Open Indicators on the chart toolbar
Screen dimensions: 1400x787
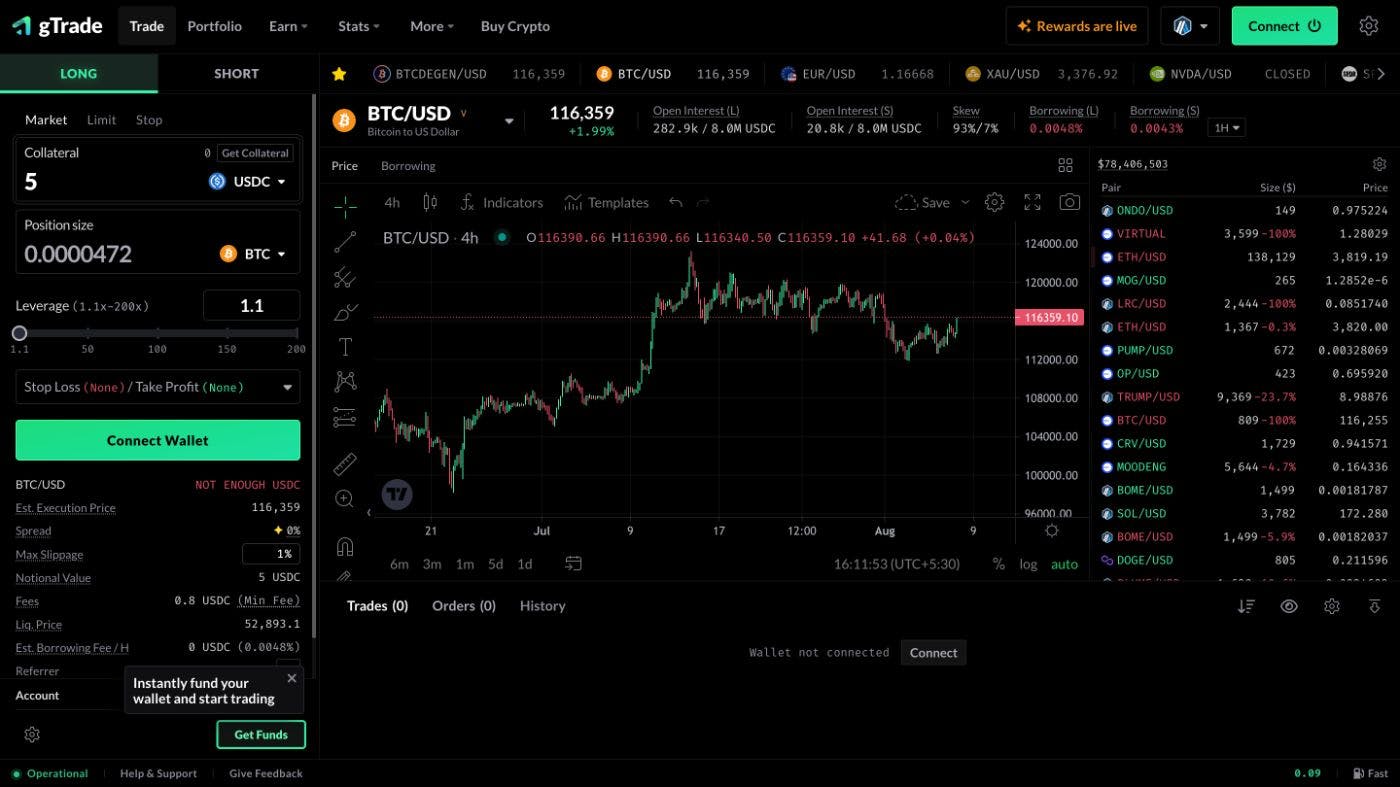[502, 202]
